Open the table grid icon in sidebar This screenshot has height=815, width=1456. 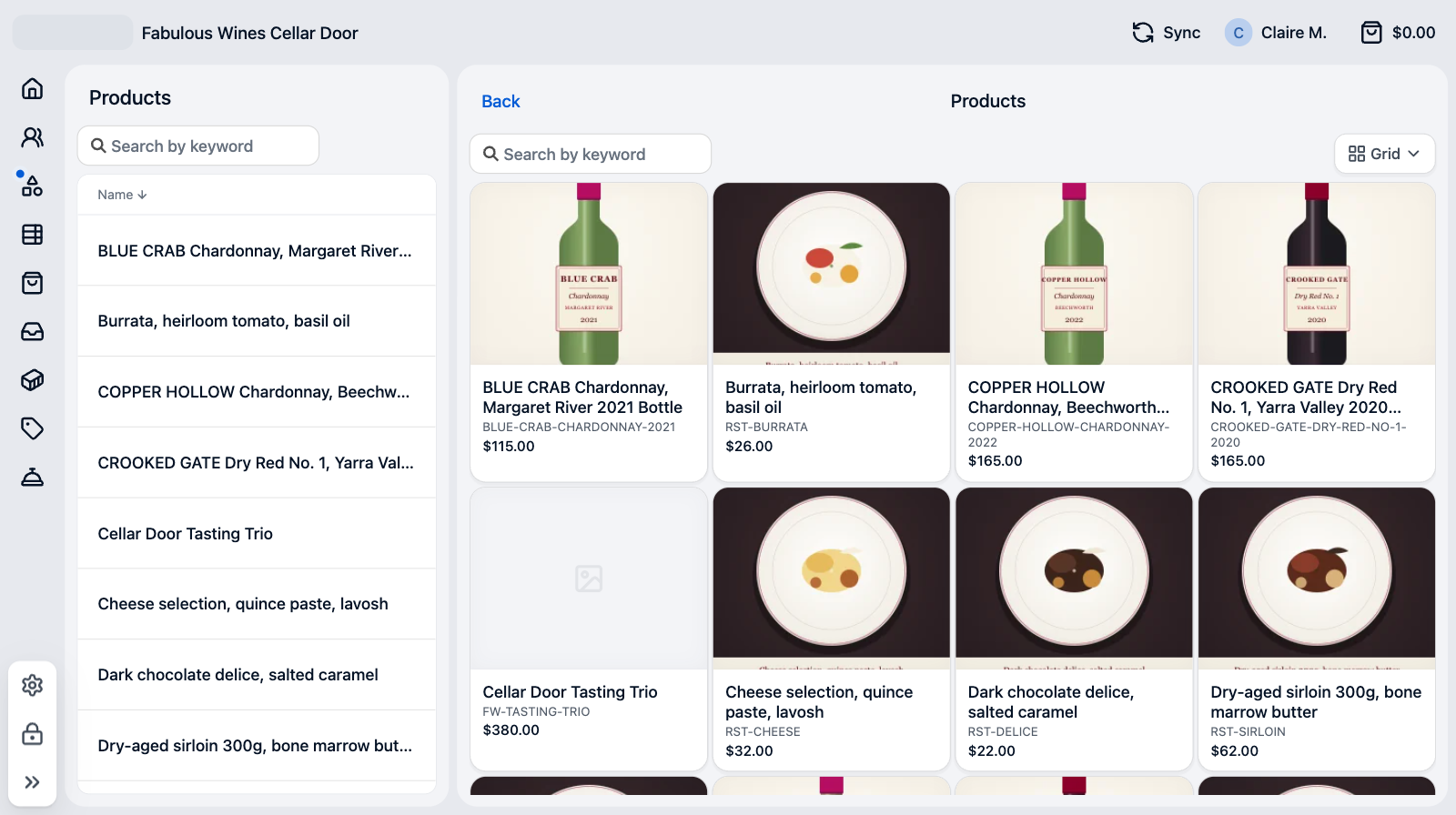(33, 235)
